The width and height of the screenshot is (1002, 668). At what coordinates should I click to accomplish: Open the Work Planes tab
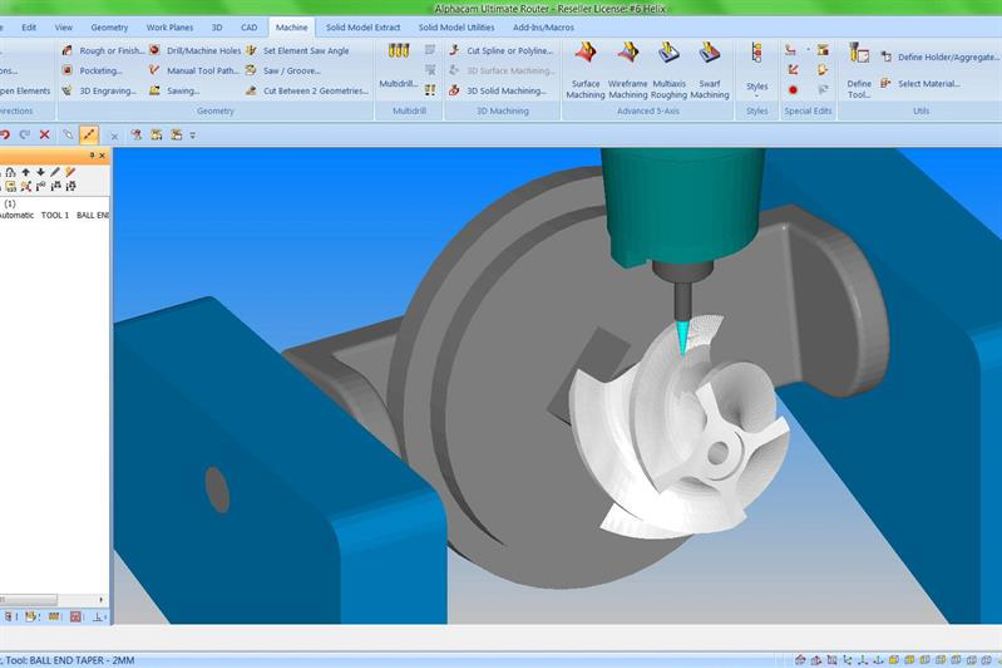coord(169,27)
